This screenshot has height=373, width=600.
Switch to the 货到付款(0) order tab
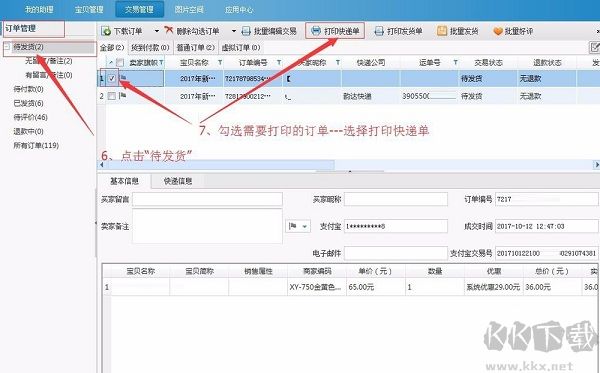pyautogui.click(x=150, y=47)
